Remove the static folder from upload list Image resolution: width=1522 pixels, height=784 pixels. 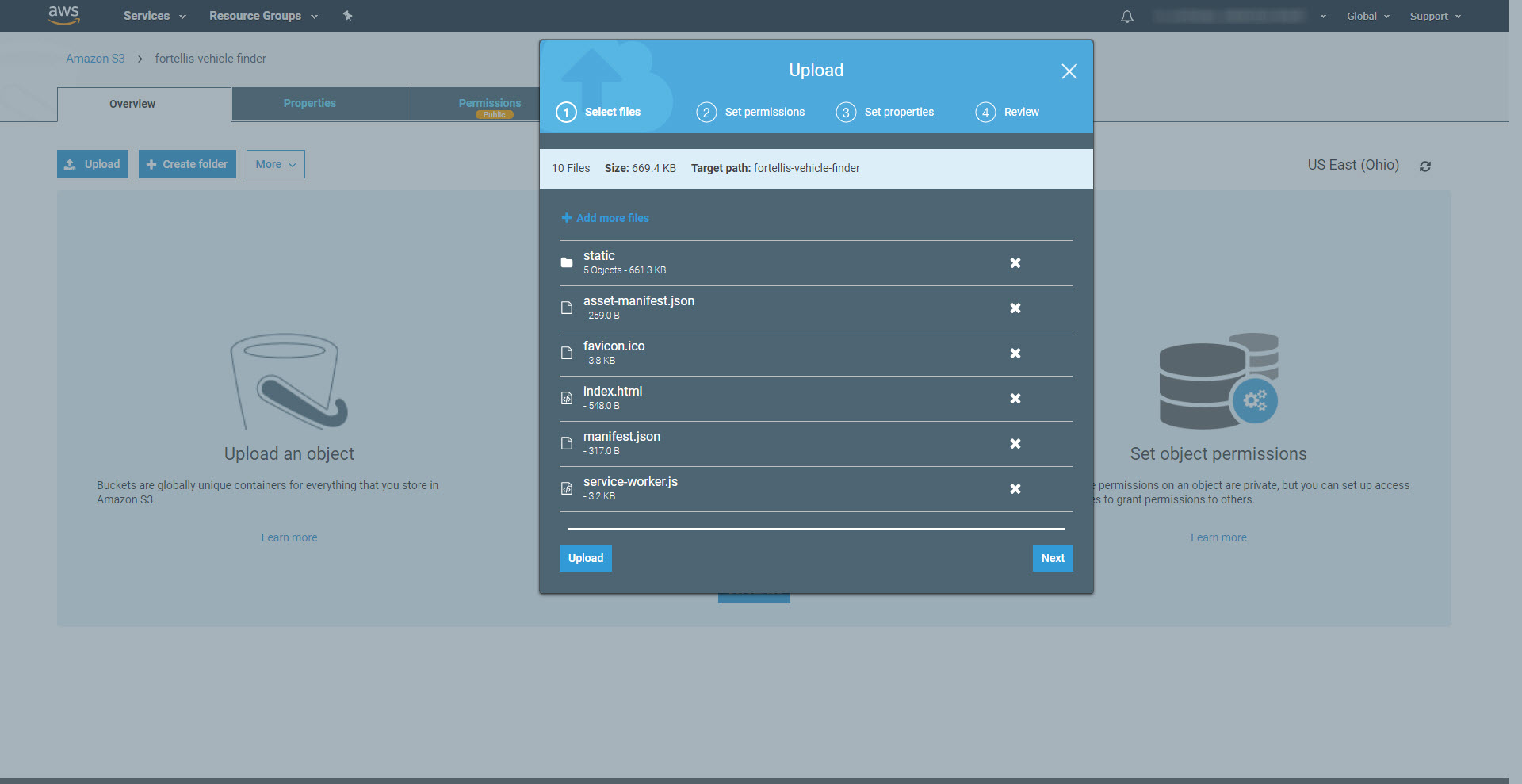1015,263
